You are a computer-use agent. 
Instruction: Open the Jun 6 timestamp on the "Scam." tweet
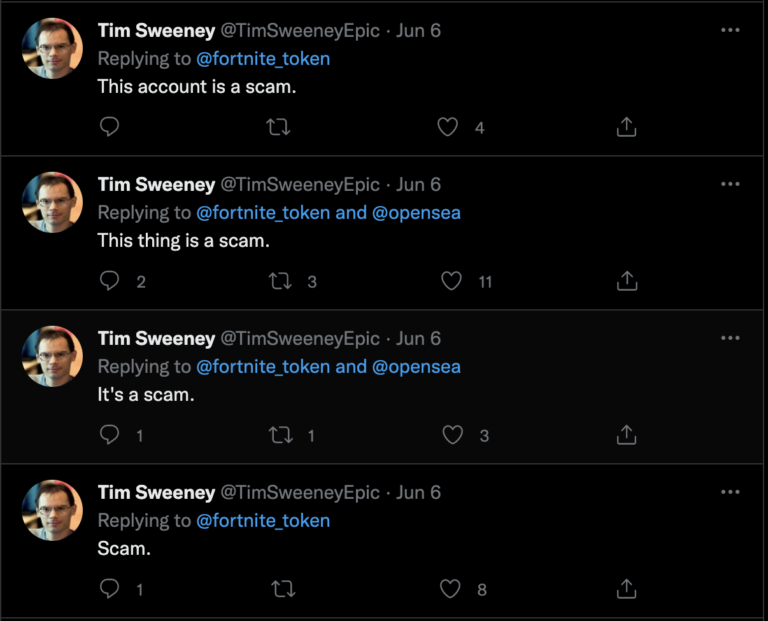click(x=418, y=492)
